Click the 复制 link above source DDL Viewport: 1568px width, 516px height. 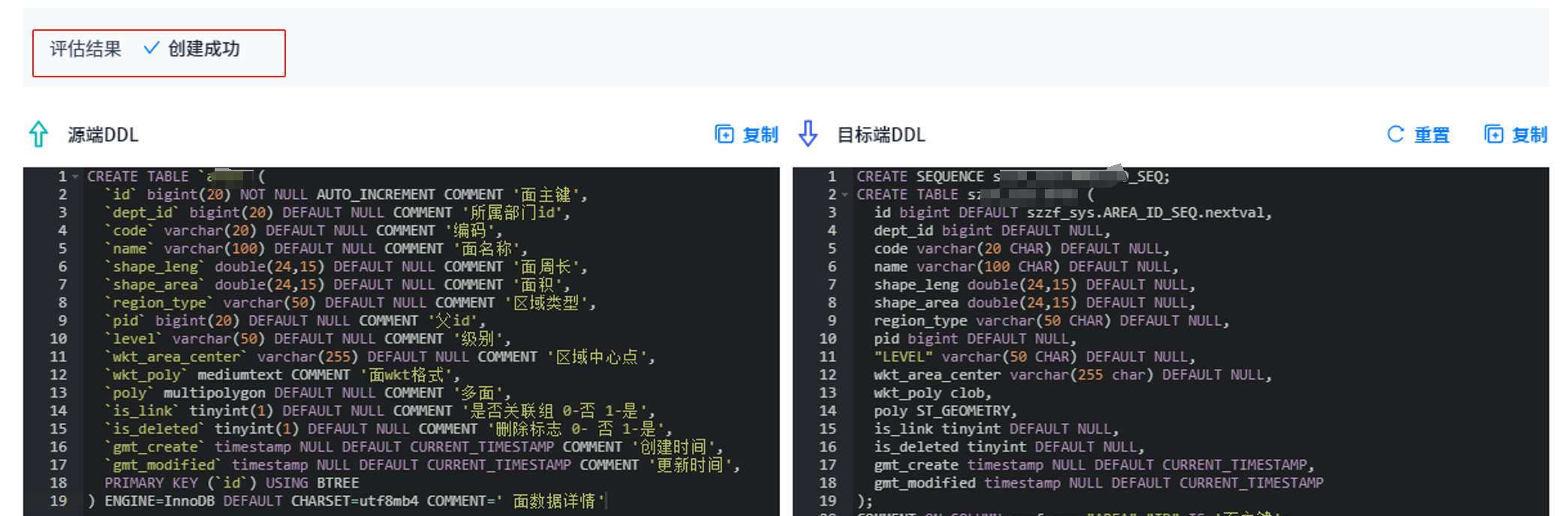[x=760, y=134]
